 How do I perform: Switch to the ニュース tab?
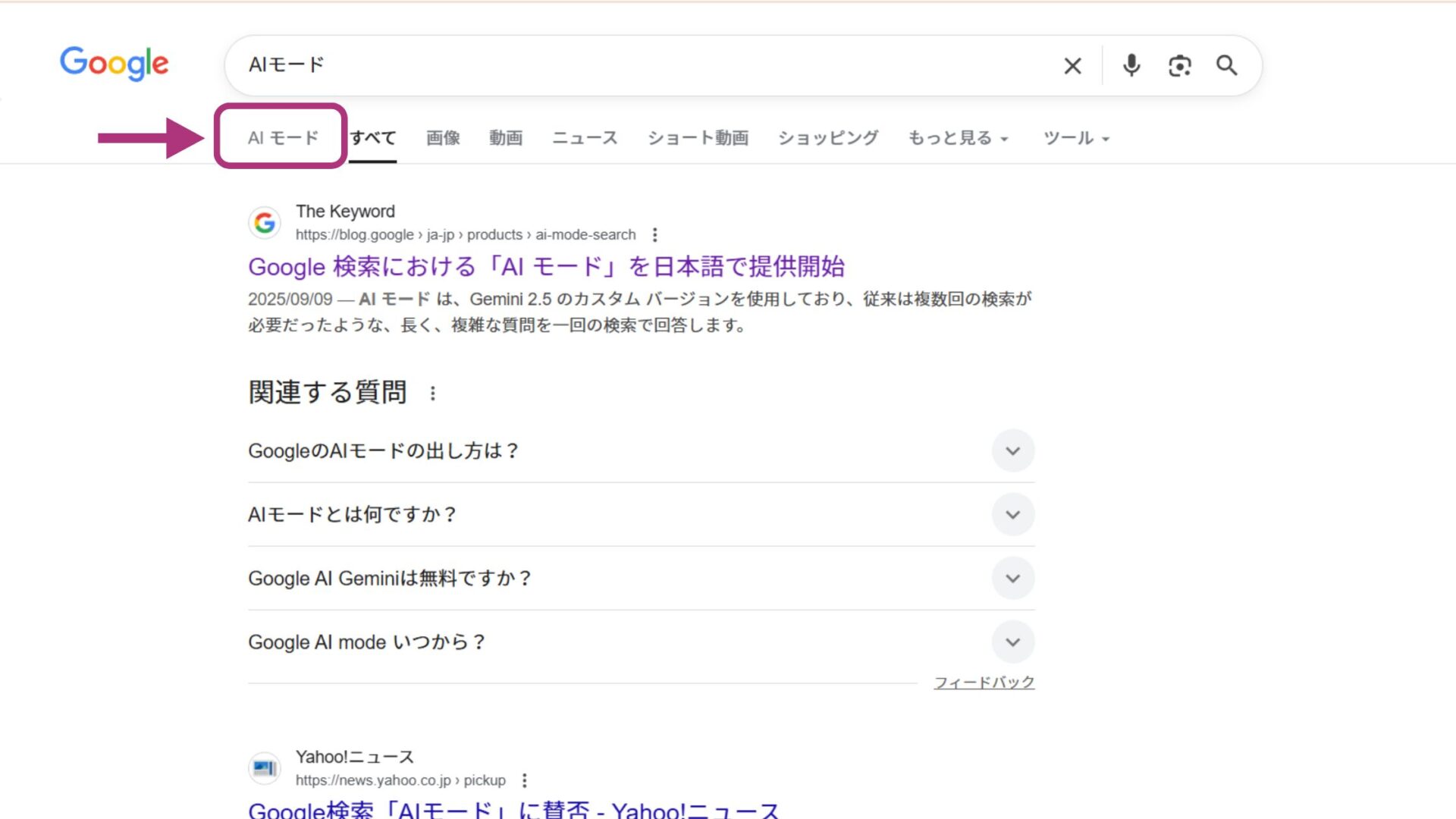tap(585, 138)
